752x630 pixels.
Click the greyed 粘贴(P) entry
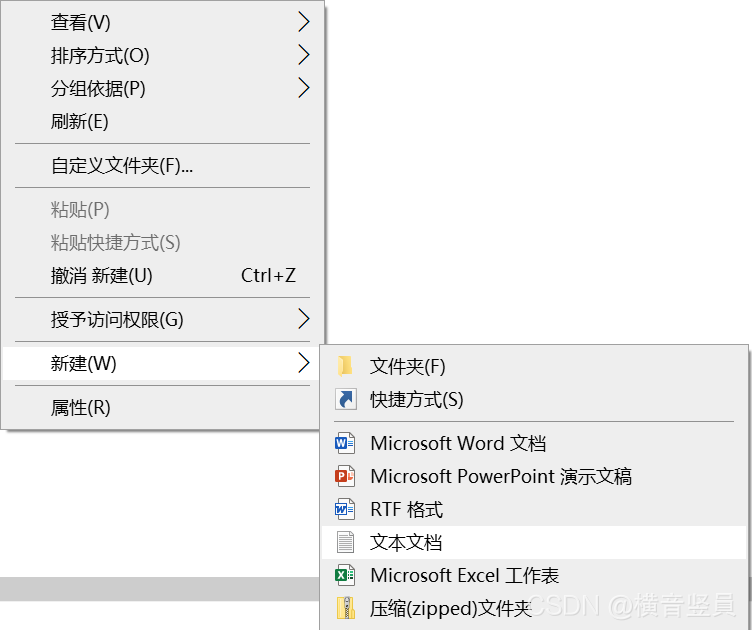point(163,210)
